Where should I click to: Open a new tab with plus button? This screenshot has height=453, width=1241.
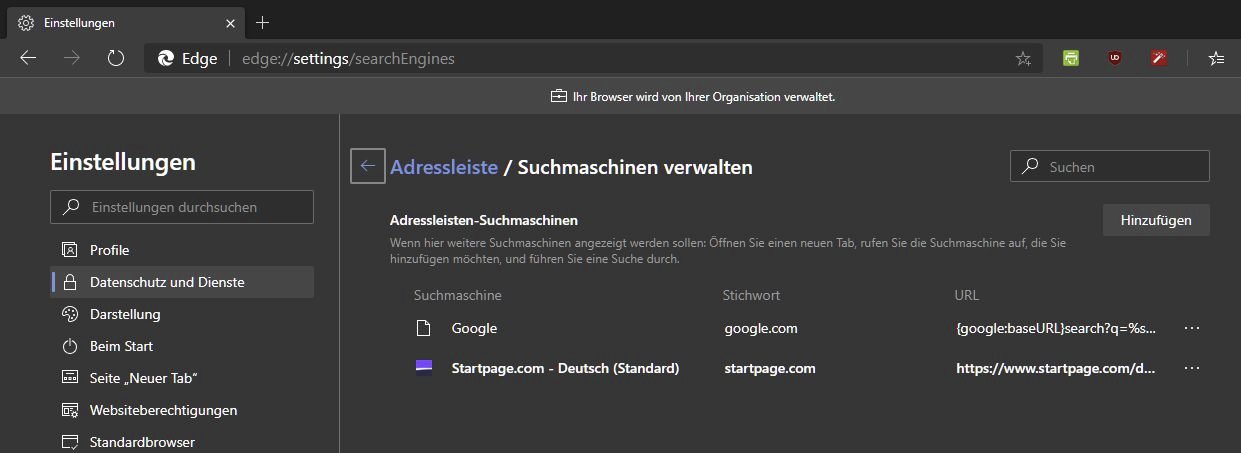click(x=263, y=22)
